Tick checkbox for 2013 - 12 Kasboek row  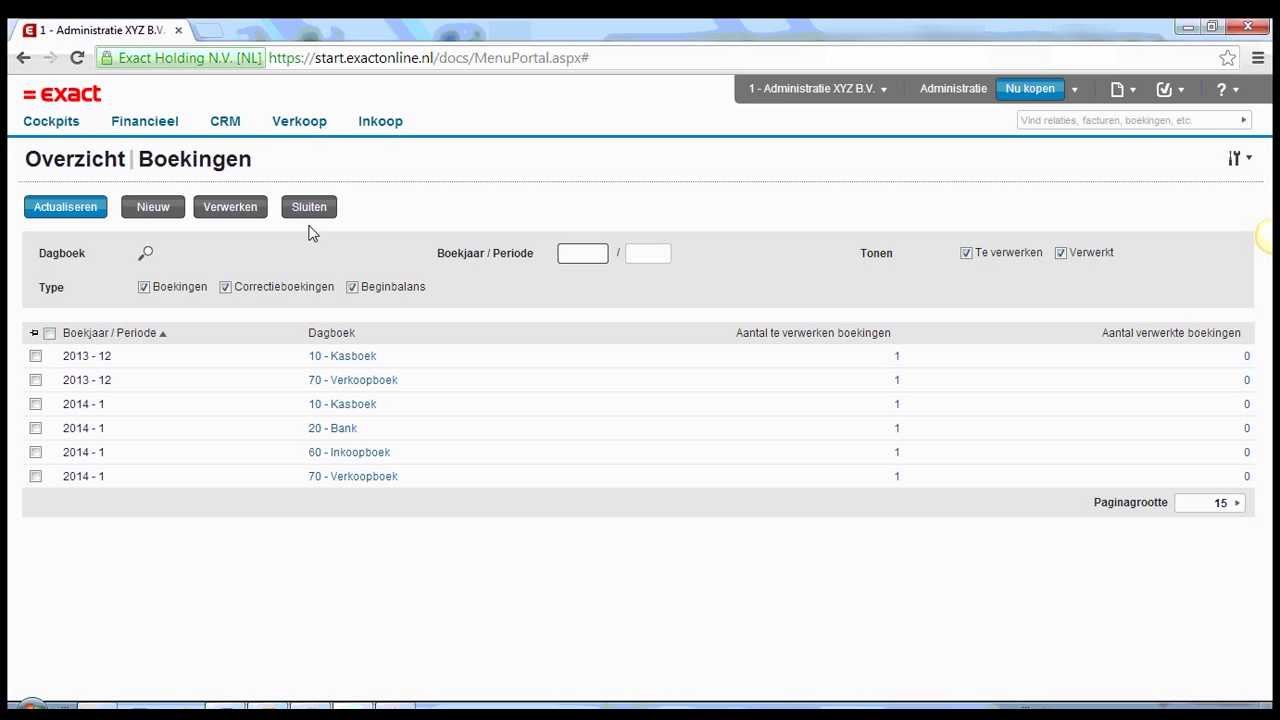(x=36, y=356)
